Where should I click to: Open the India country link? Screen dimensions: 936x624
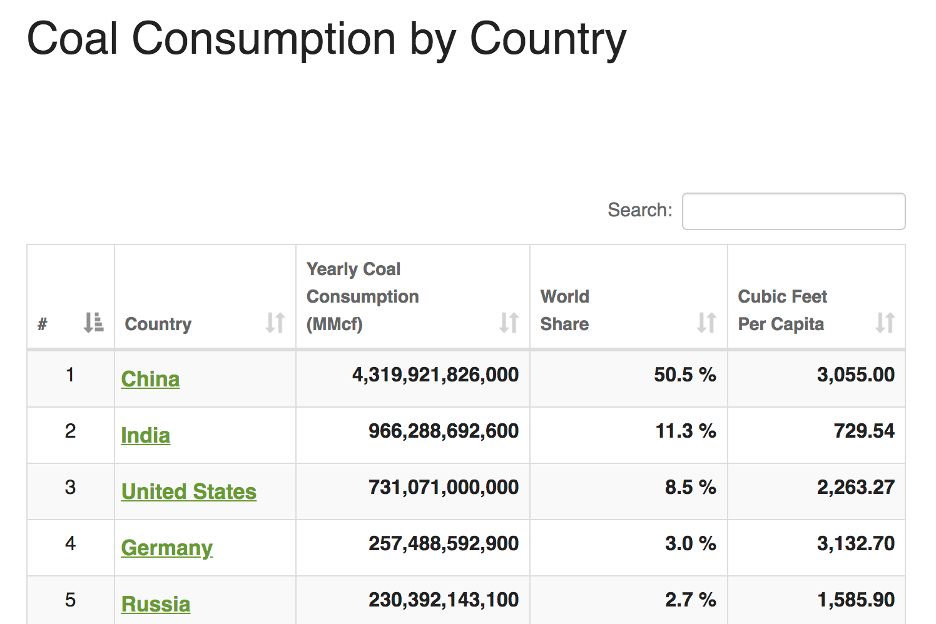point(146,435)
